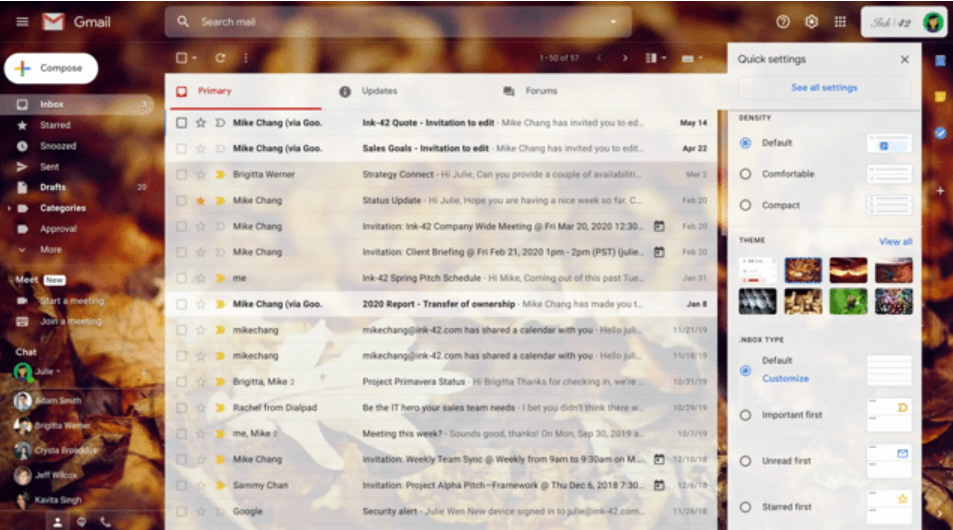Select Unread first inbox type

745,461
